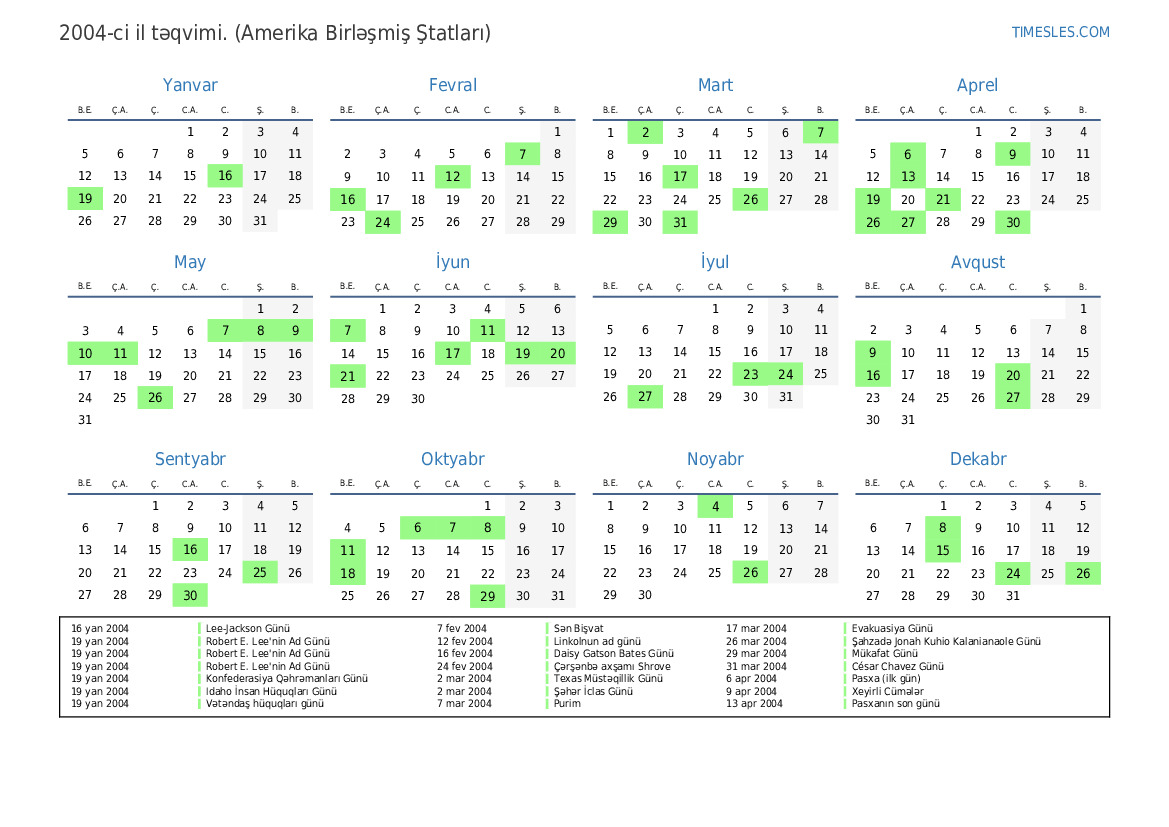
Task: Click May 26 highlighted day
Action: coord(155,398)
